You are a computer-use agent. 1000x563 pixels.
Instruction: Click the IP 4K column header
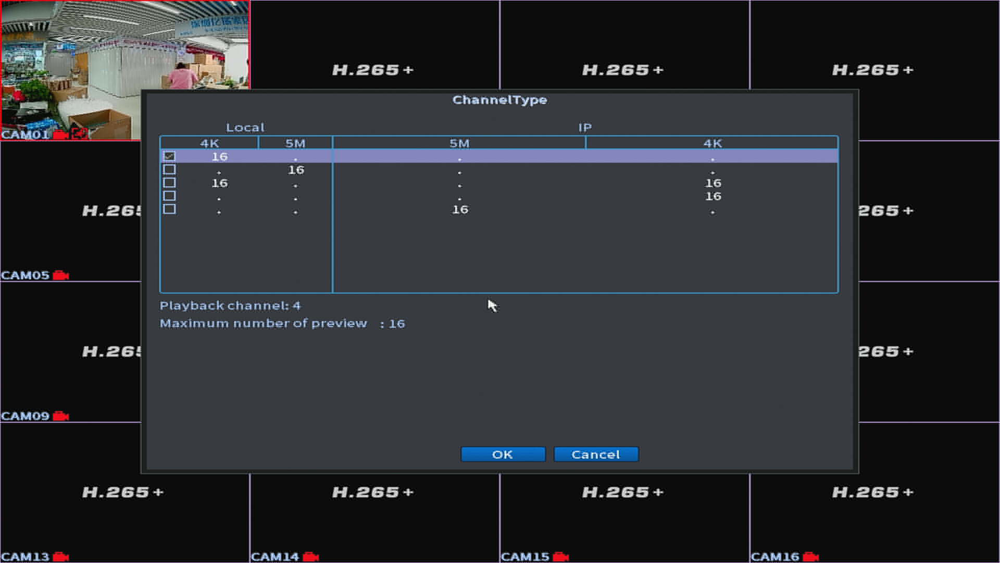(x=712, y=143)
